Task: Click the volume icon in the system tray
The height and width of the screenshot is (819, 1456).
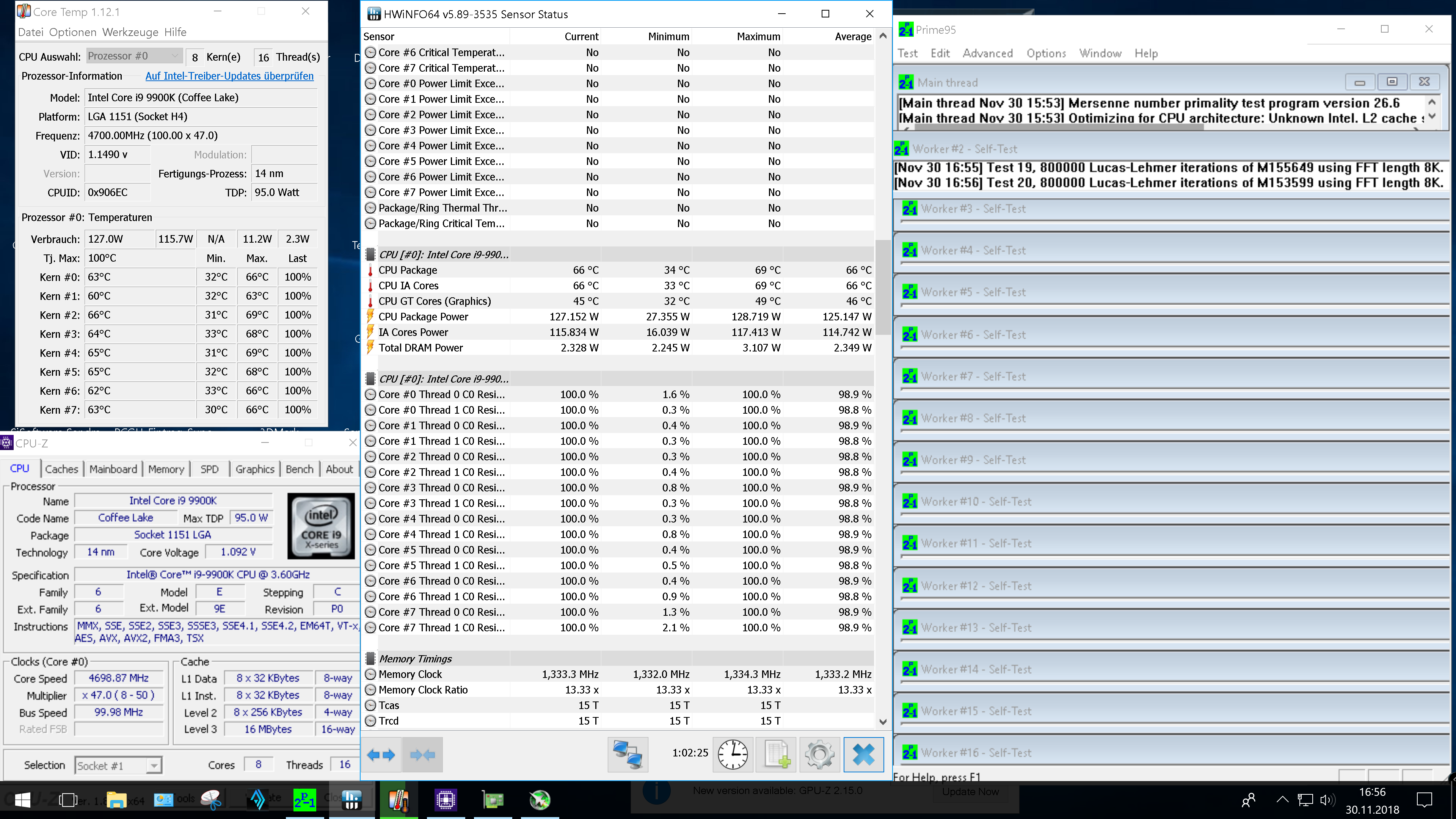Action: click(1327, 800)
